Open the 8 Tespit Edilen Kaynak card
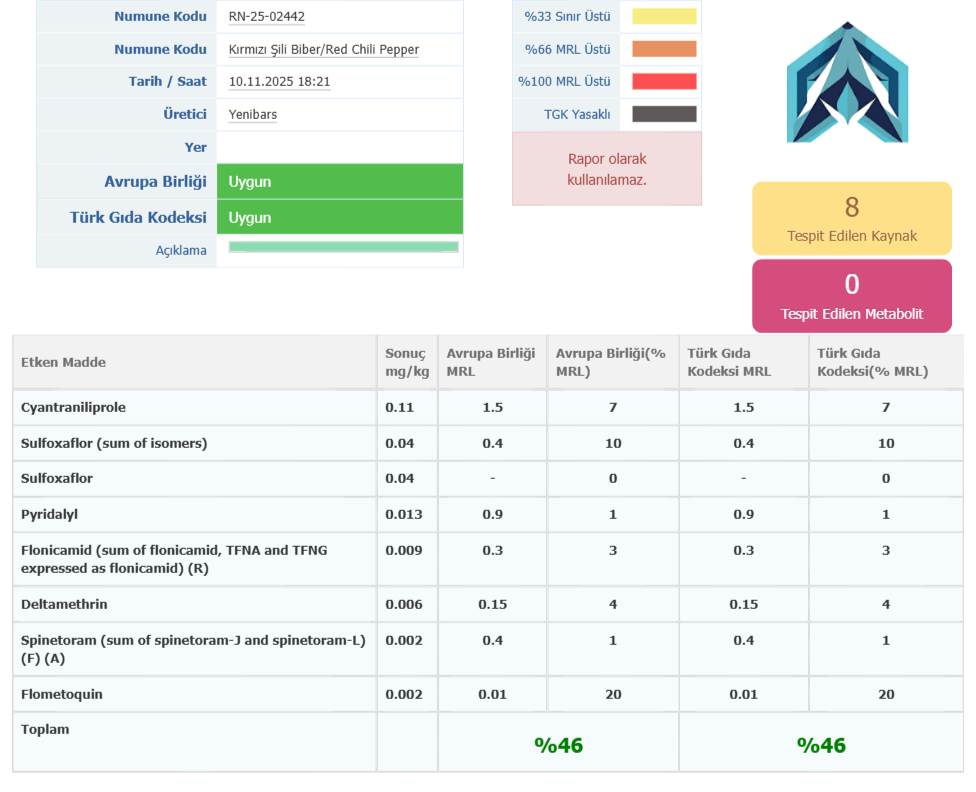 point(851,218)
